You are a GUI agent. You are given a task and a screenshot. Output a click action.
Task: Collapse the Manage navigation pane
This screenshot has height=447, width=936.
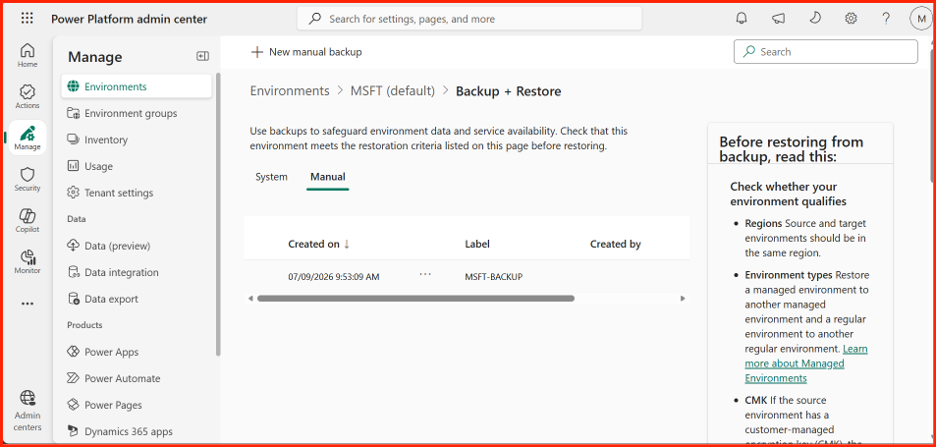click(x=203, y=56)
